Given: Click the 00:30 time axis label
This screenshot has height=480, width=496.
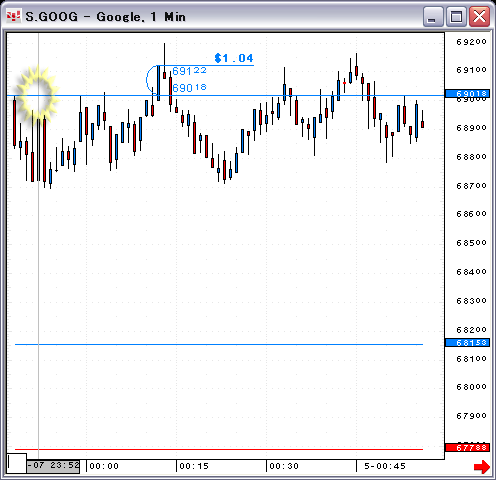Looking at the screenshot, I should [x=284, y=466].
